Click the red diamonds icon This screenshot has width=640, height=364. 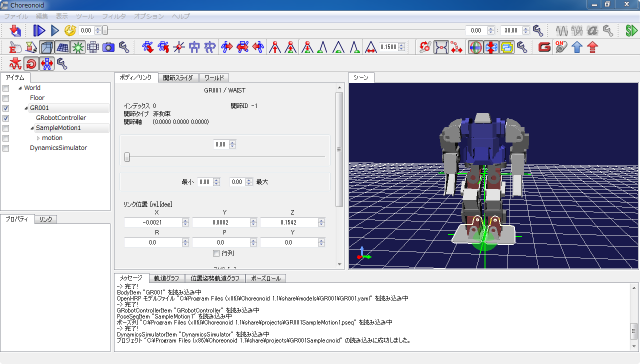tap(456, 47)
